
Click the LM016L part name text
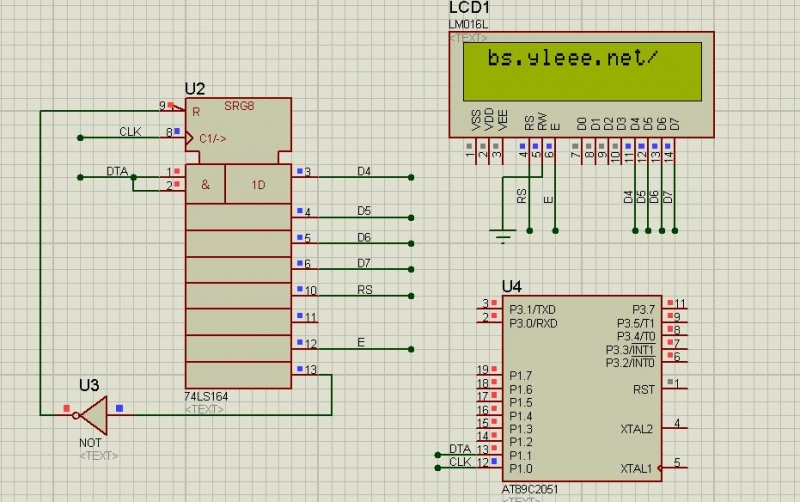coord(471,24)
